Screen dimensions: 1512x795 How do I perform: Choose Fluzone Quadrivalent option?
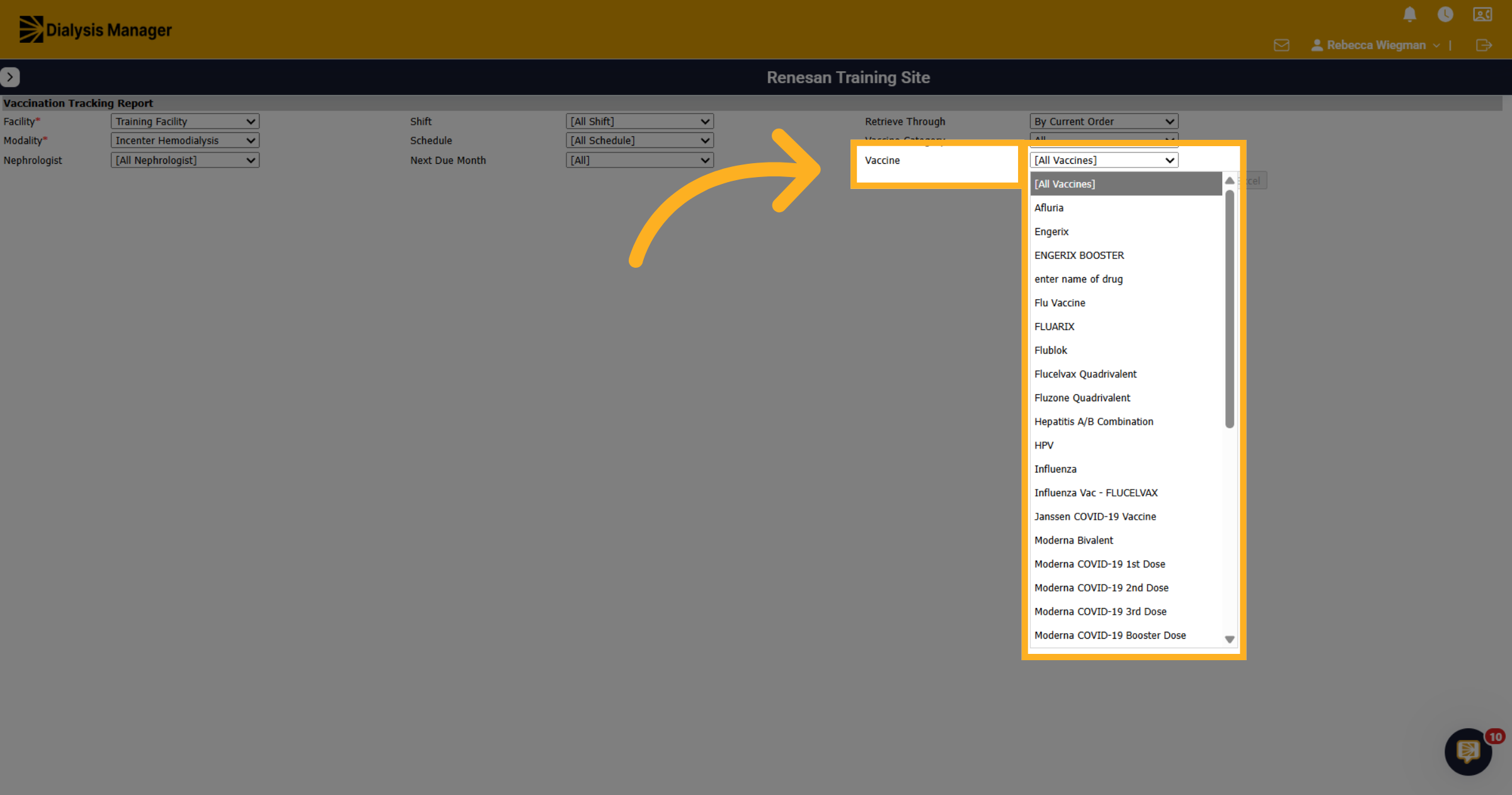click(1126, 398)
